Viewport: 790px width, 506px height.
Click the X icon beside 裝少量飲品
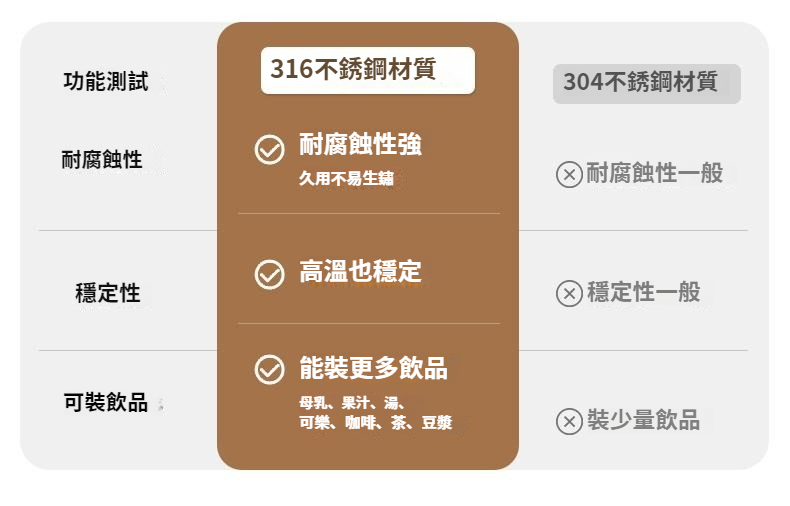click(x=569, y=421)
